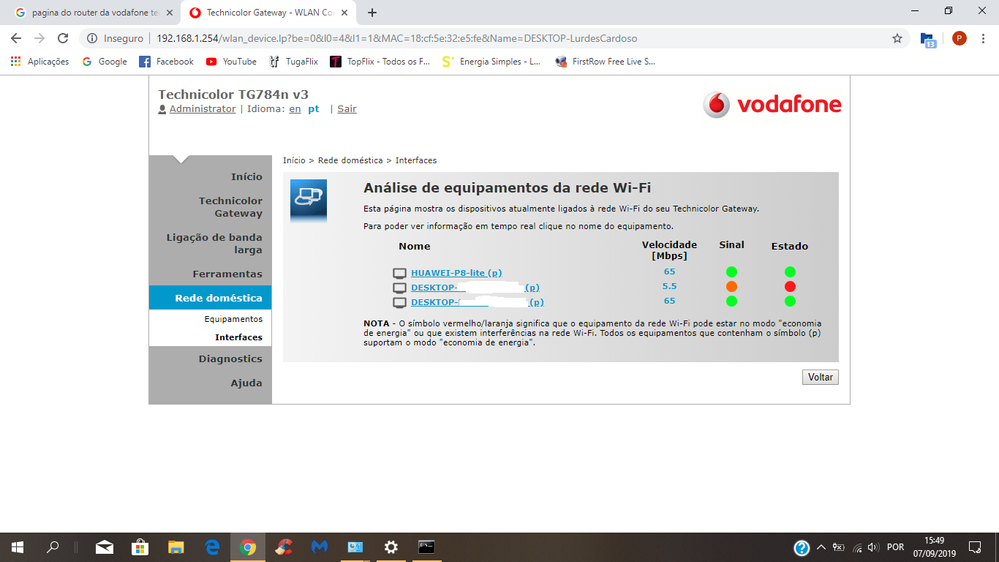Open the Command Prompt taskbar icon

tap(426, 547)
